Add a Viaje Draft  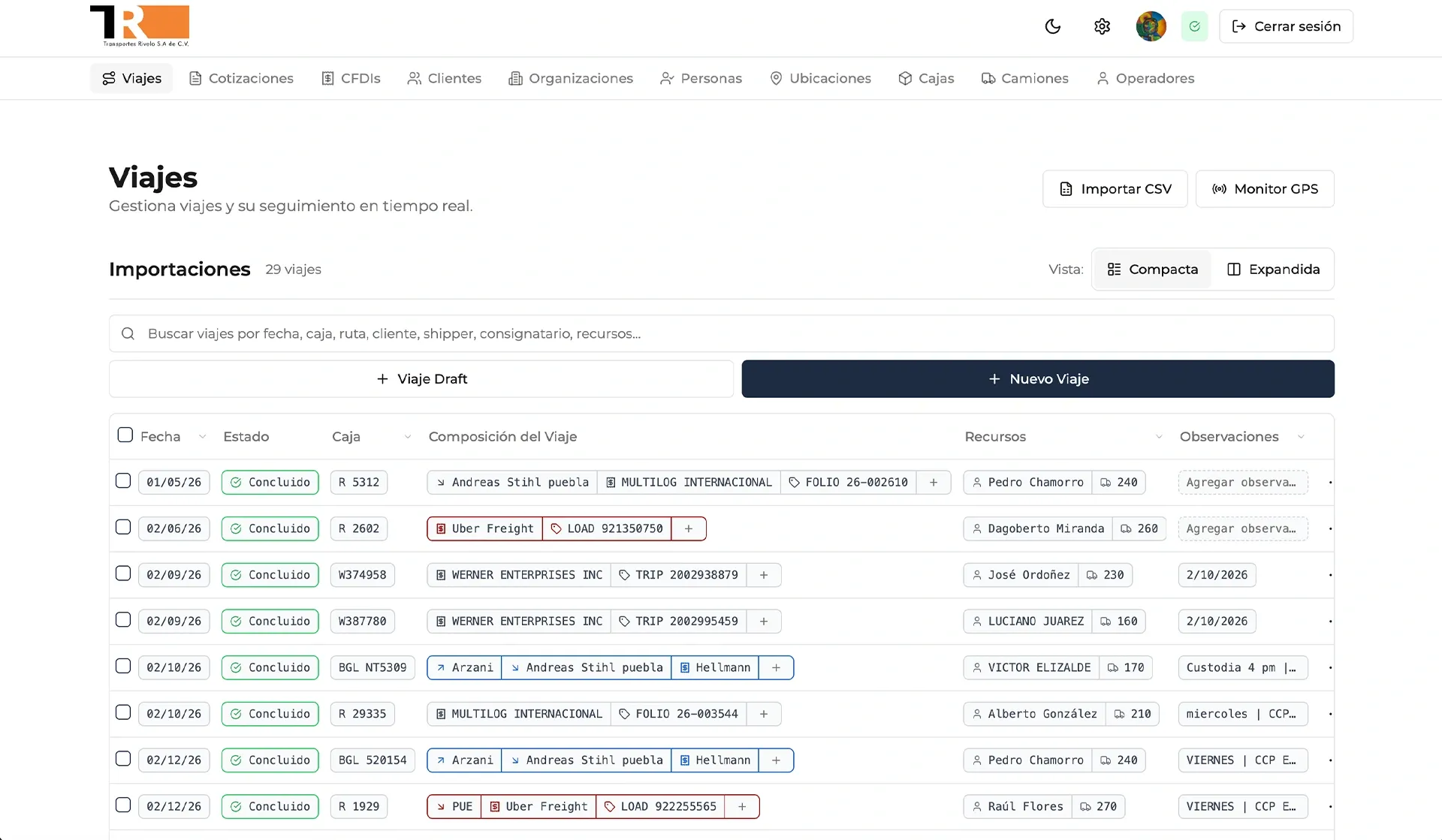click(421, 379)
